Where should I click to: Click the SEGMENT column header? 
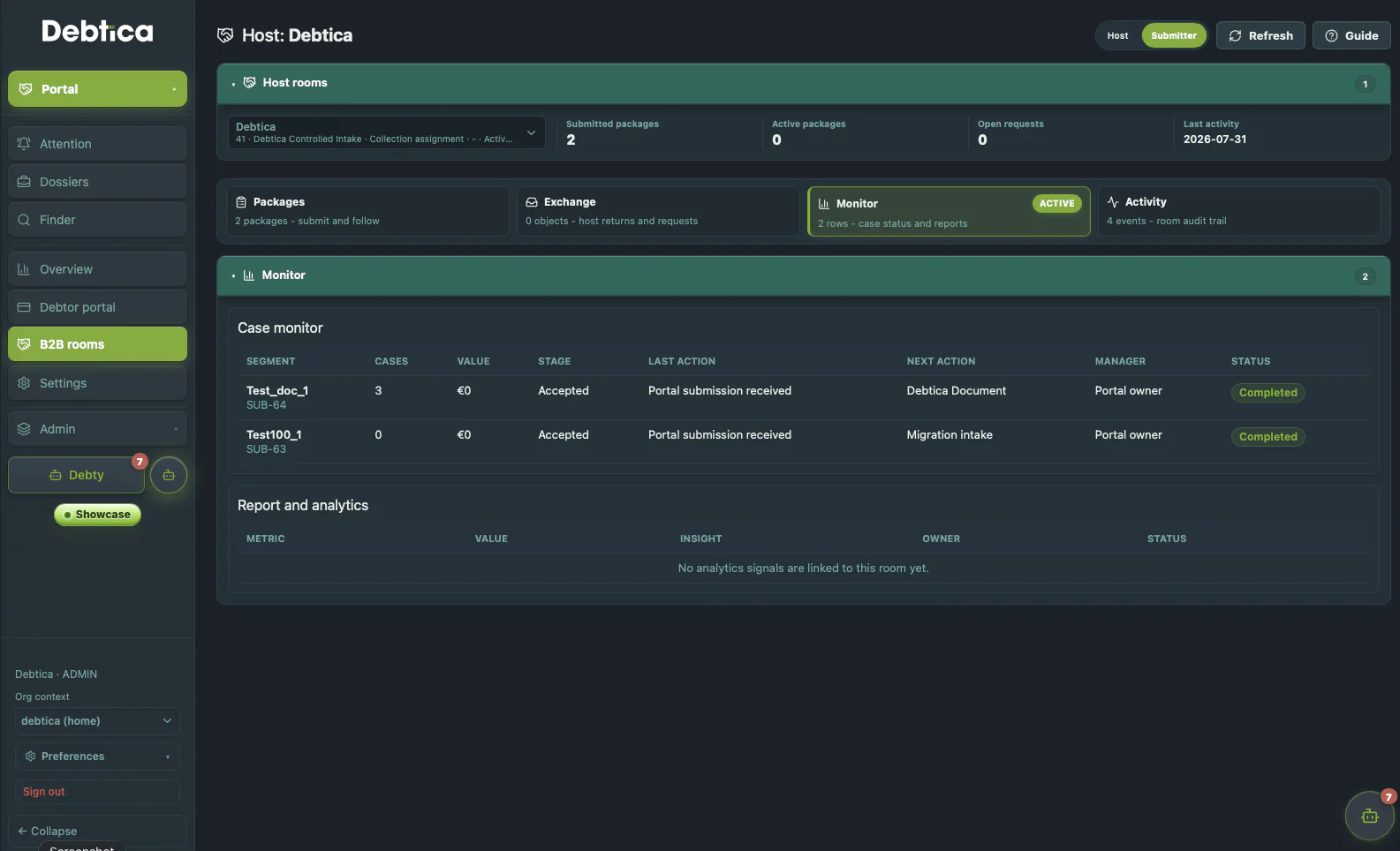(x=270, y=361)
